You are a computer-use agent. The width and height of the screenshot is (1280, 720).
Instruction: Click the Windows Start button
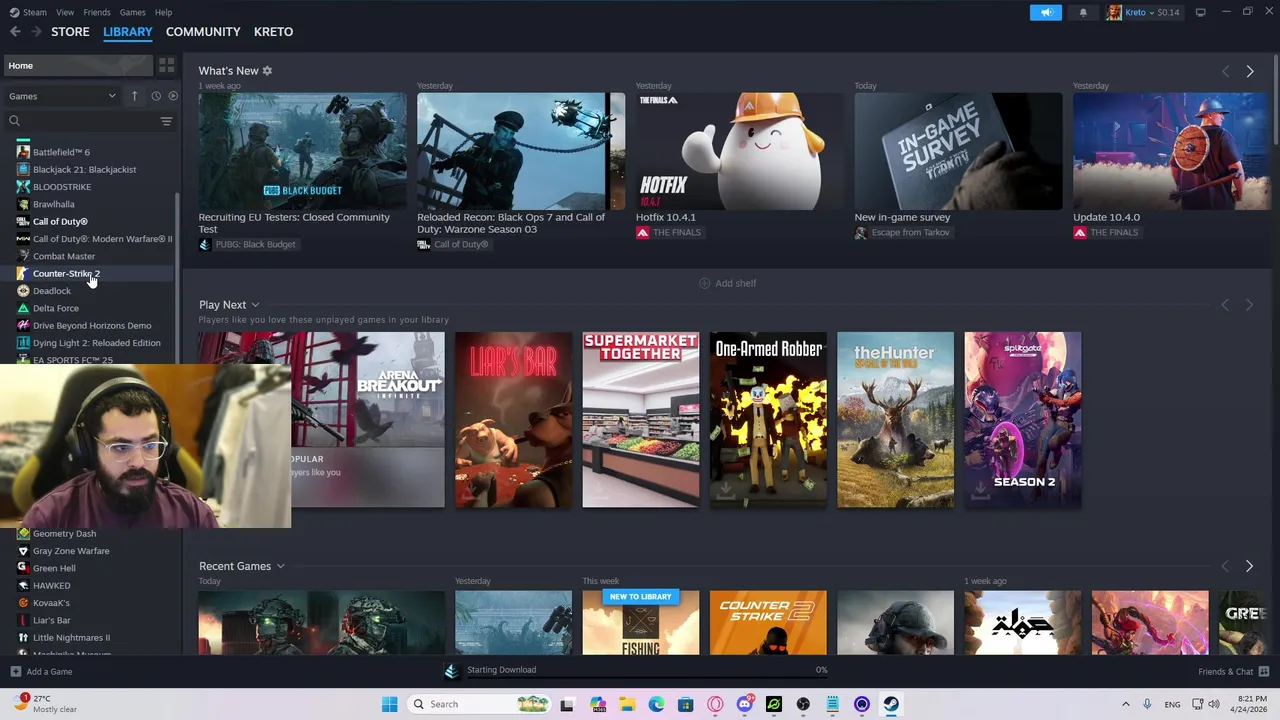click(390, 704)
